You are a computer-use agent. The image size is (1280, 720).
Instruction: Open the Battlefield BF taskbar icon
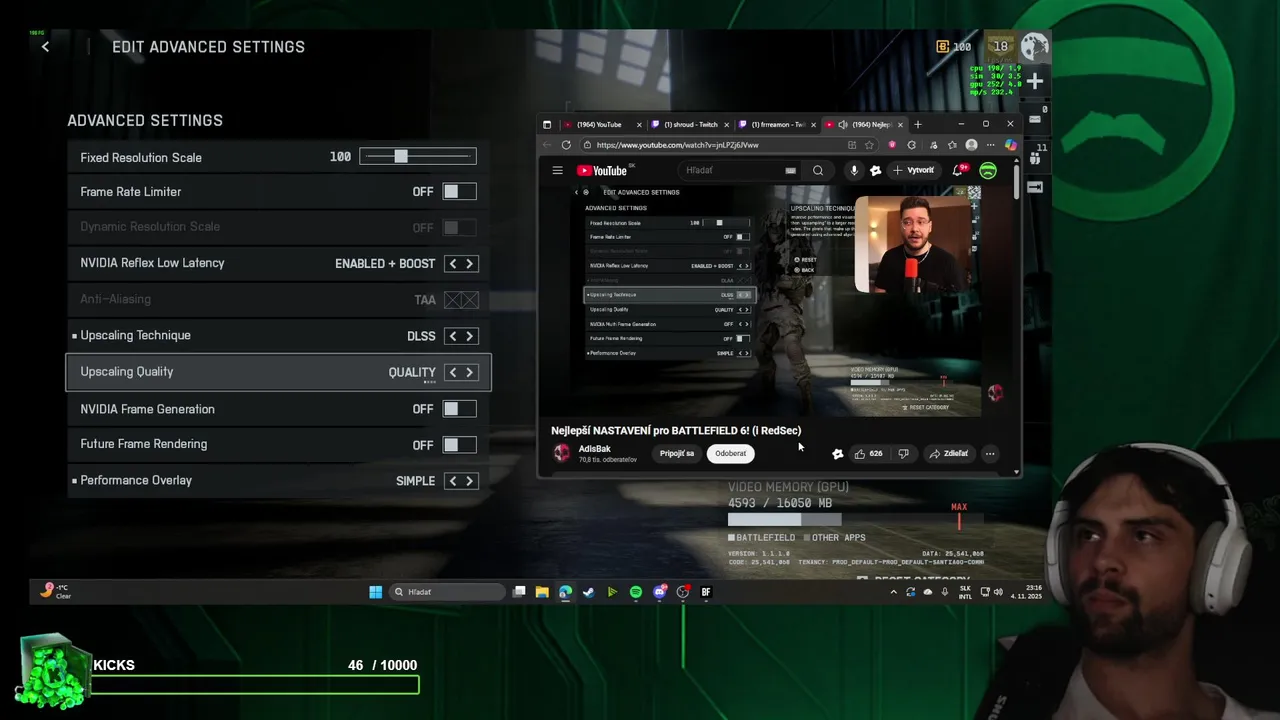[x=706, y=592]
